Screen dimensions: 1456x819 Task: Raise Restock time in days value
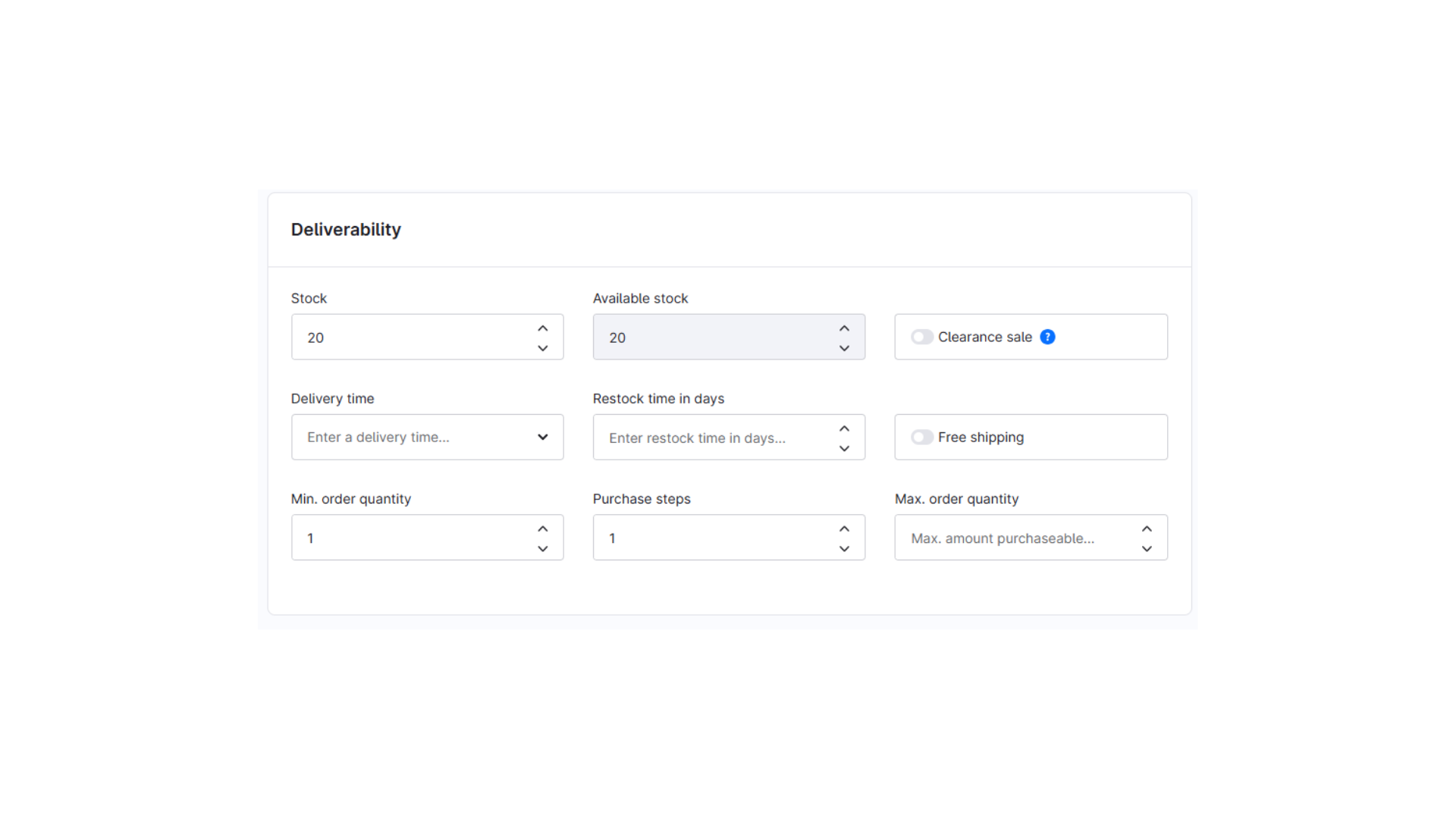[x=844, y=428]
